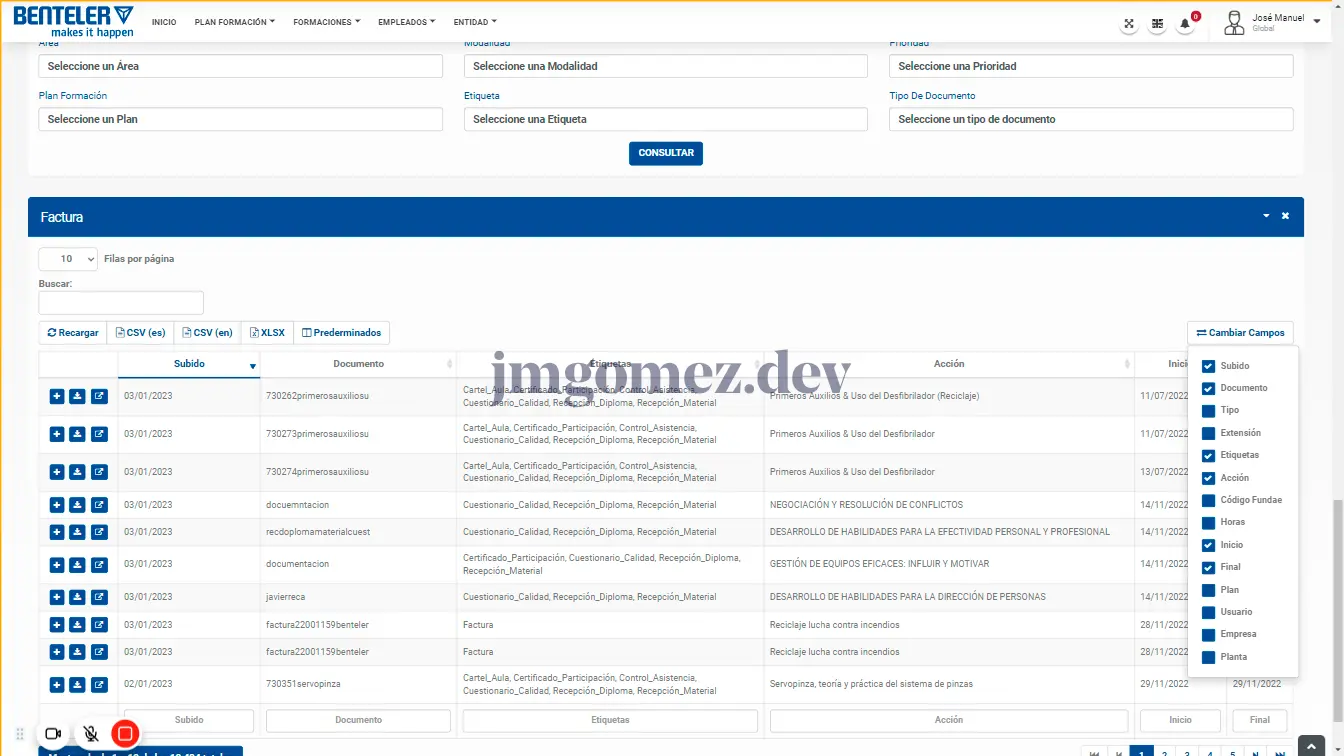
Task: Open the Plan Formación menu
Action: [x=234, y=22]
